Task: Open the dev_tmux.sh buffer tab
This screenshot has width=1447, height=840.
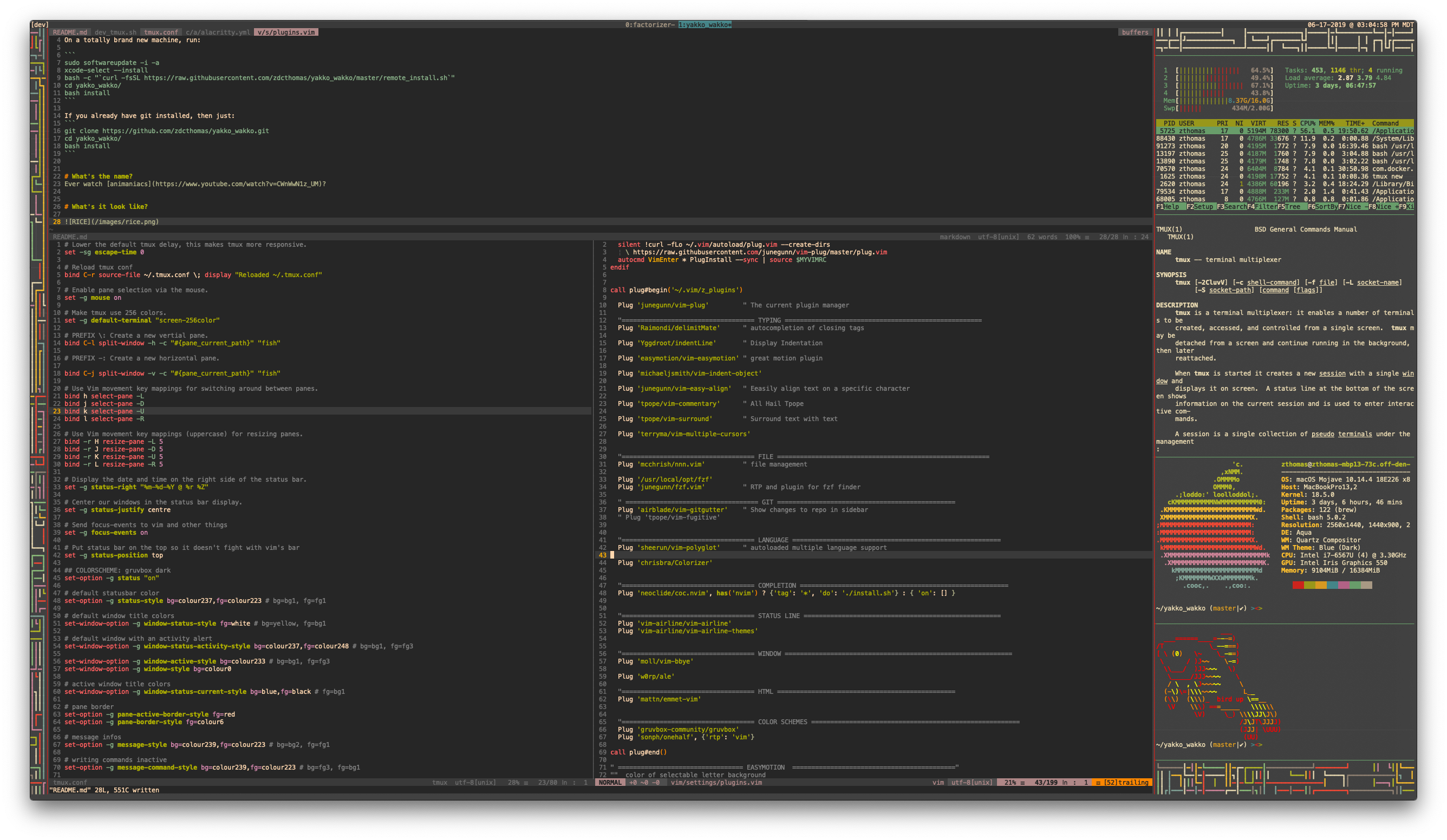Action: pos(115,32)
